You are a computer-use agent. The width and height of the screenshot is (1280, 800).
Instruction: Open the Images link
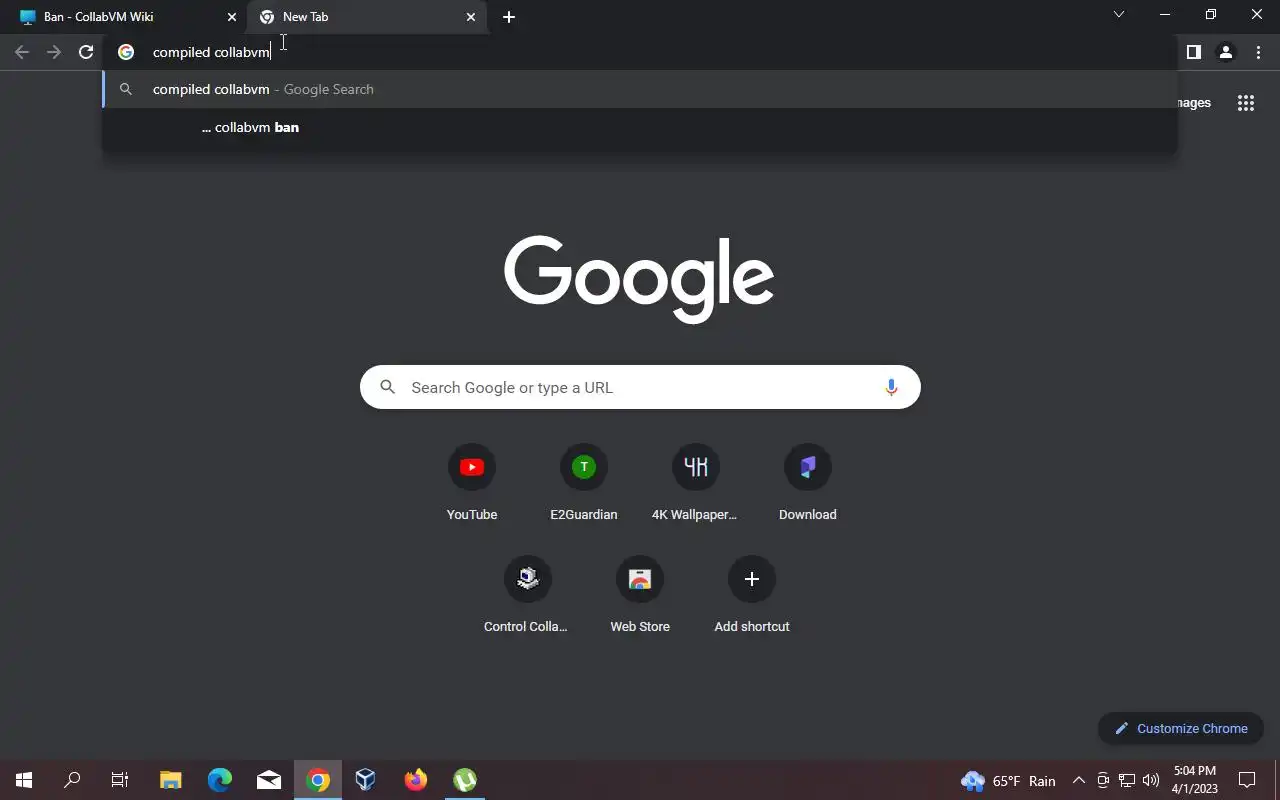(1194, 103)
